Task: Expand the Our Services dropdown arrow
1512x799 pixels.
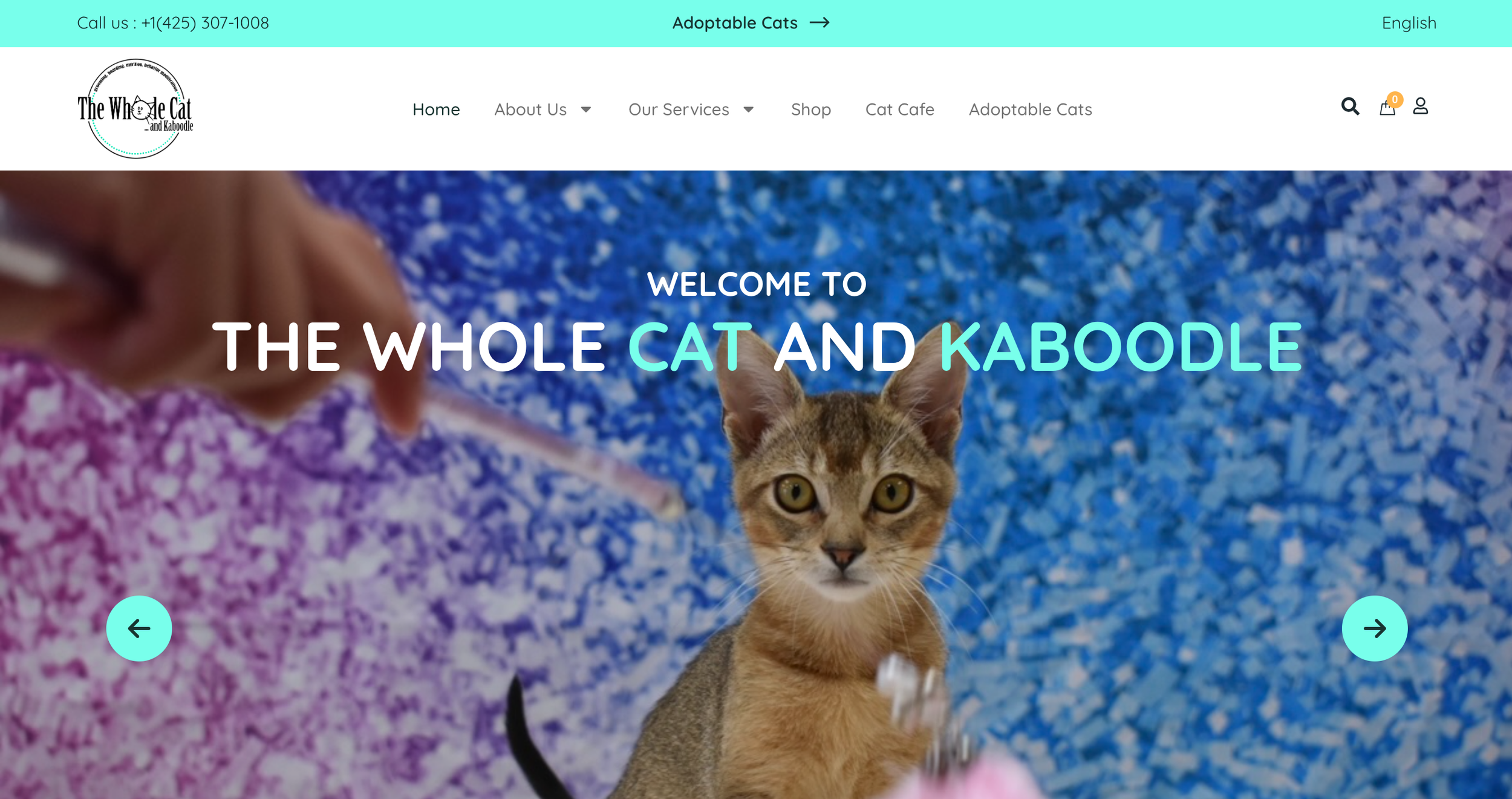Action: click(x=749, y=109)
